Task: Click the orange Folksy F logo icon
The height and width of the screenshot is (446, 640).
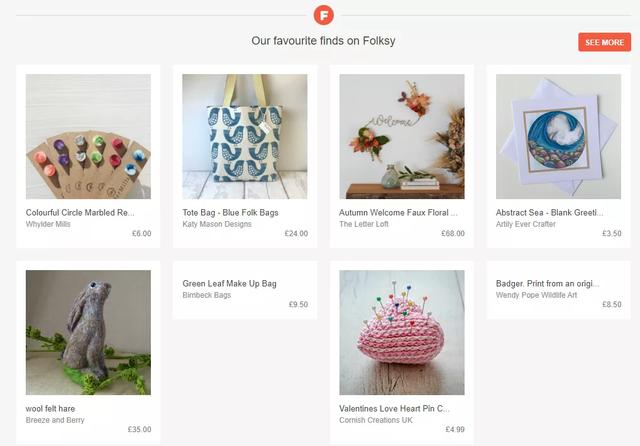Action: 323,15
